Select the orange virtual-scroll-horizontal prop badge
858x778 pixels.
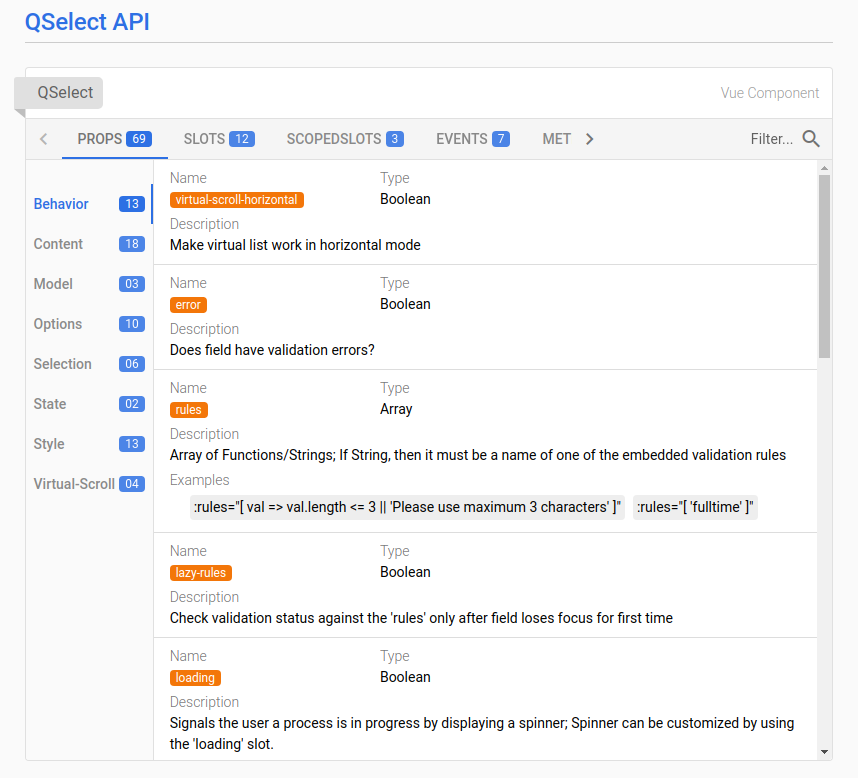point(236,199)
